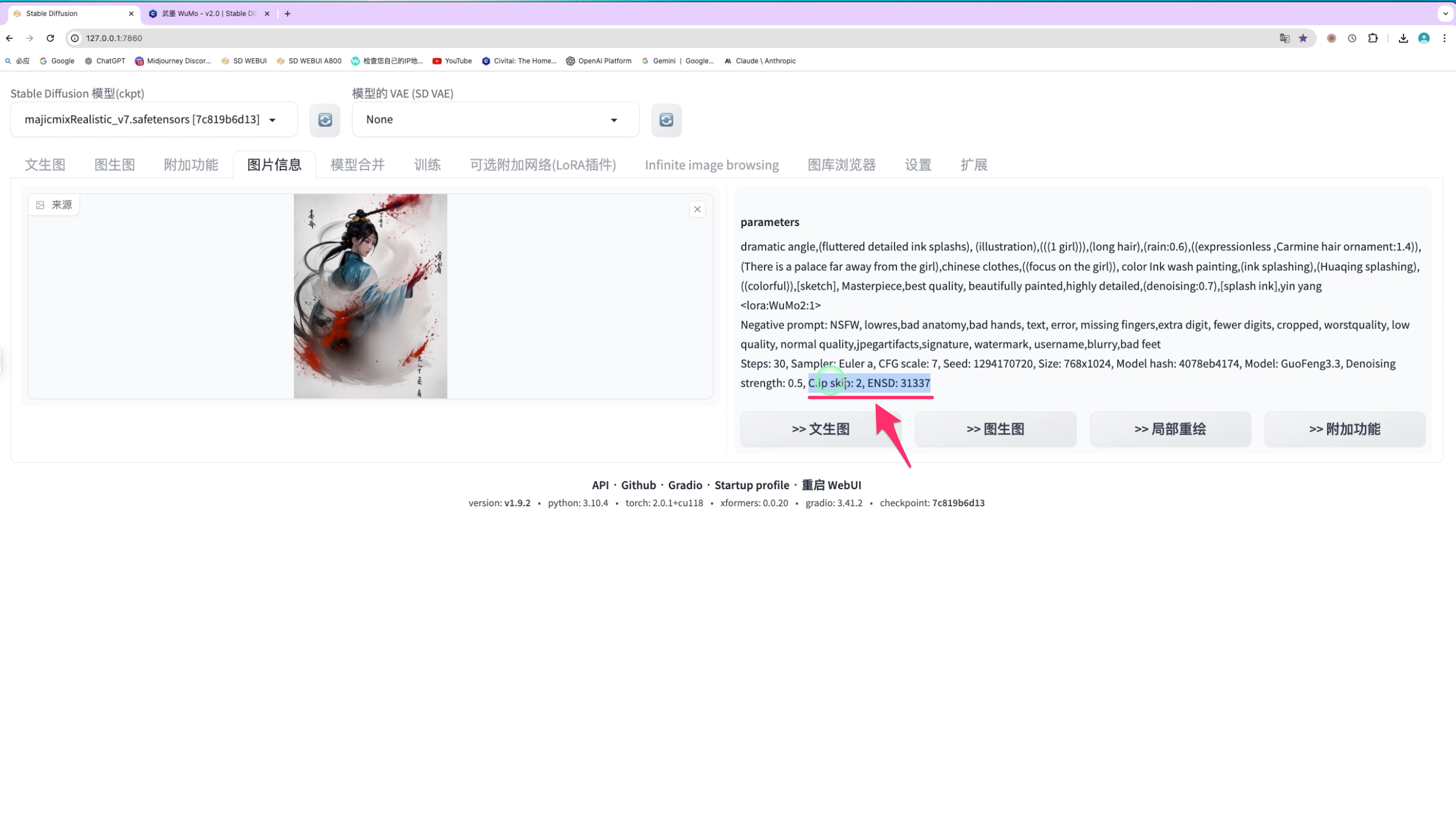Open the Github footer link
This screenshot has width=1456, height=822.
pyautogui.click(x=639, y=485)
